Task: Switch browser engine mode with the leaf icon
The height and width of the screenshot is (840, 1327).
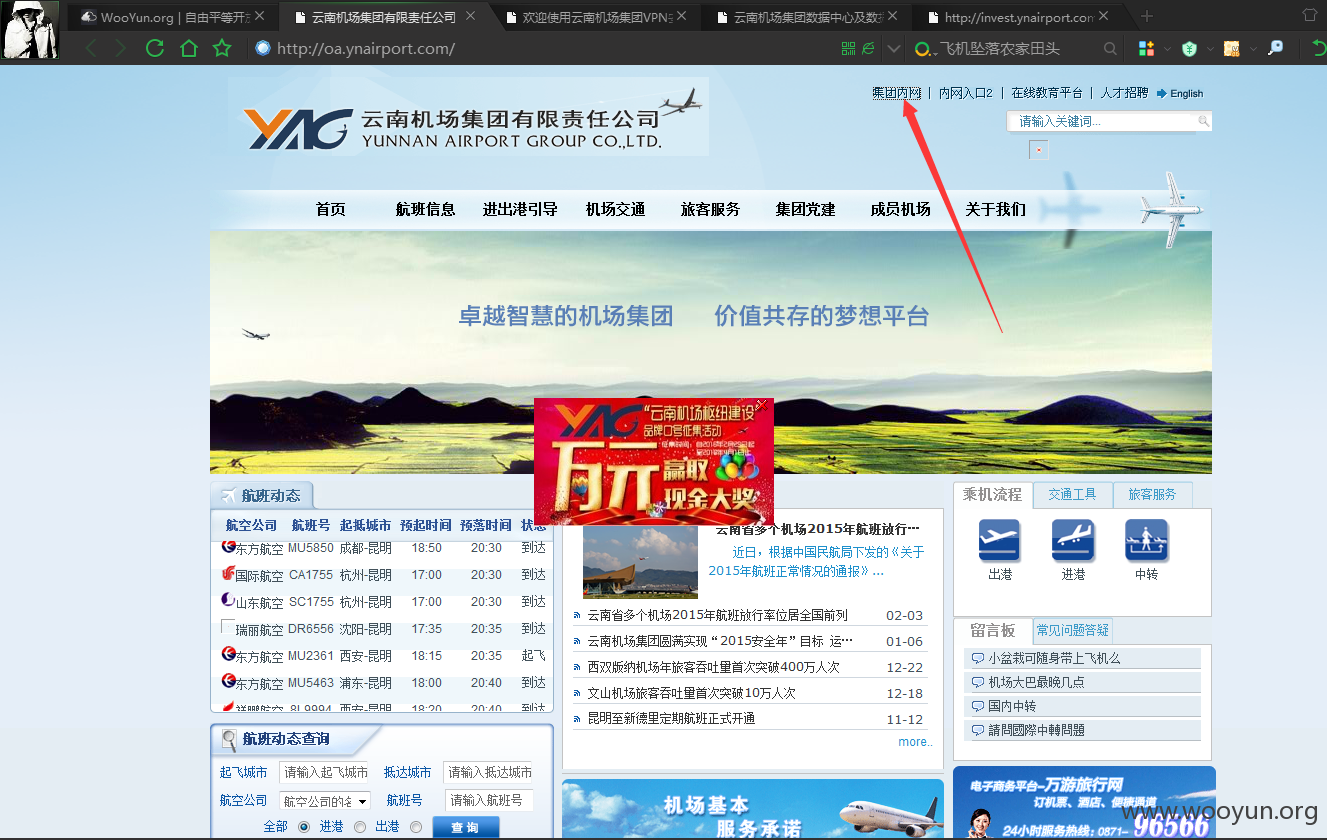Action: pos(868,48)
